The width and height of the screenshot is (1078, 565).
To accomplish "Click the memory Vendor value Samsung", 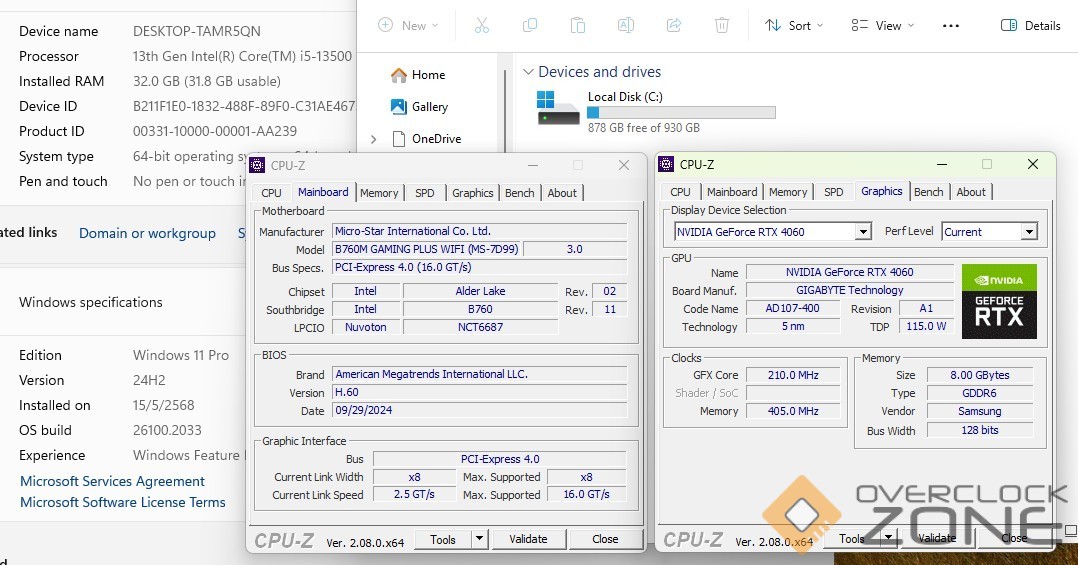I will 980,412.
